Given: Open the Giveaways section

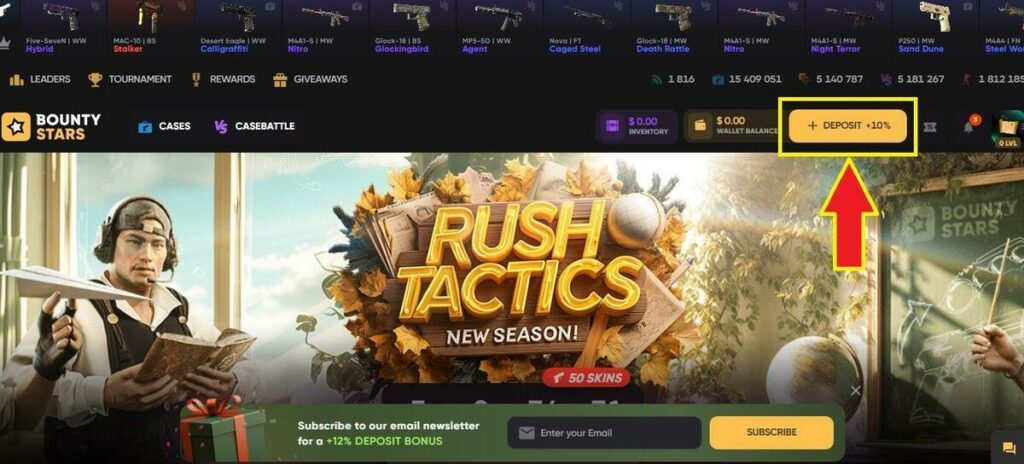Looking at the screenshot, I should coord(310,79).
